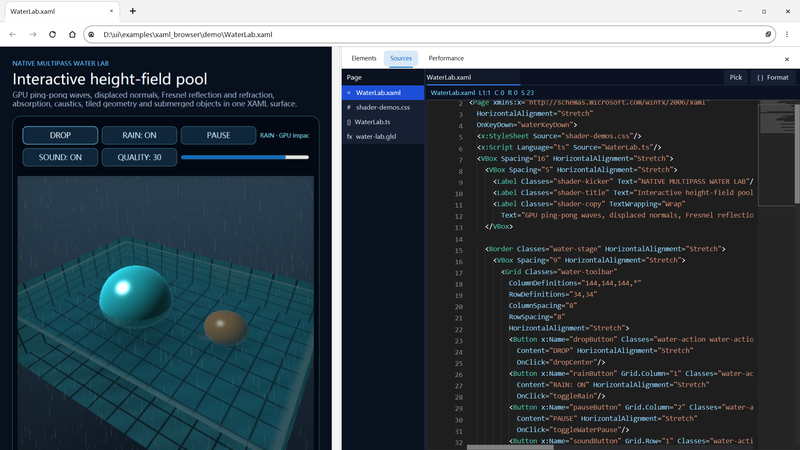Open a new tab with the plus button

[133, 11]
